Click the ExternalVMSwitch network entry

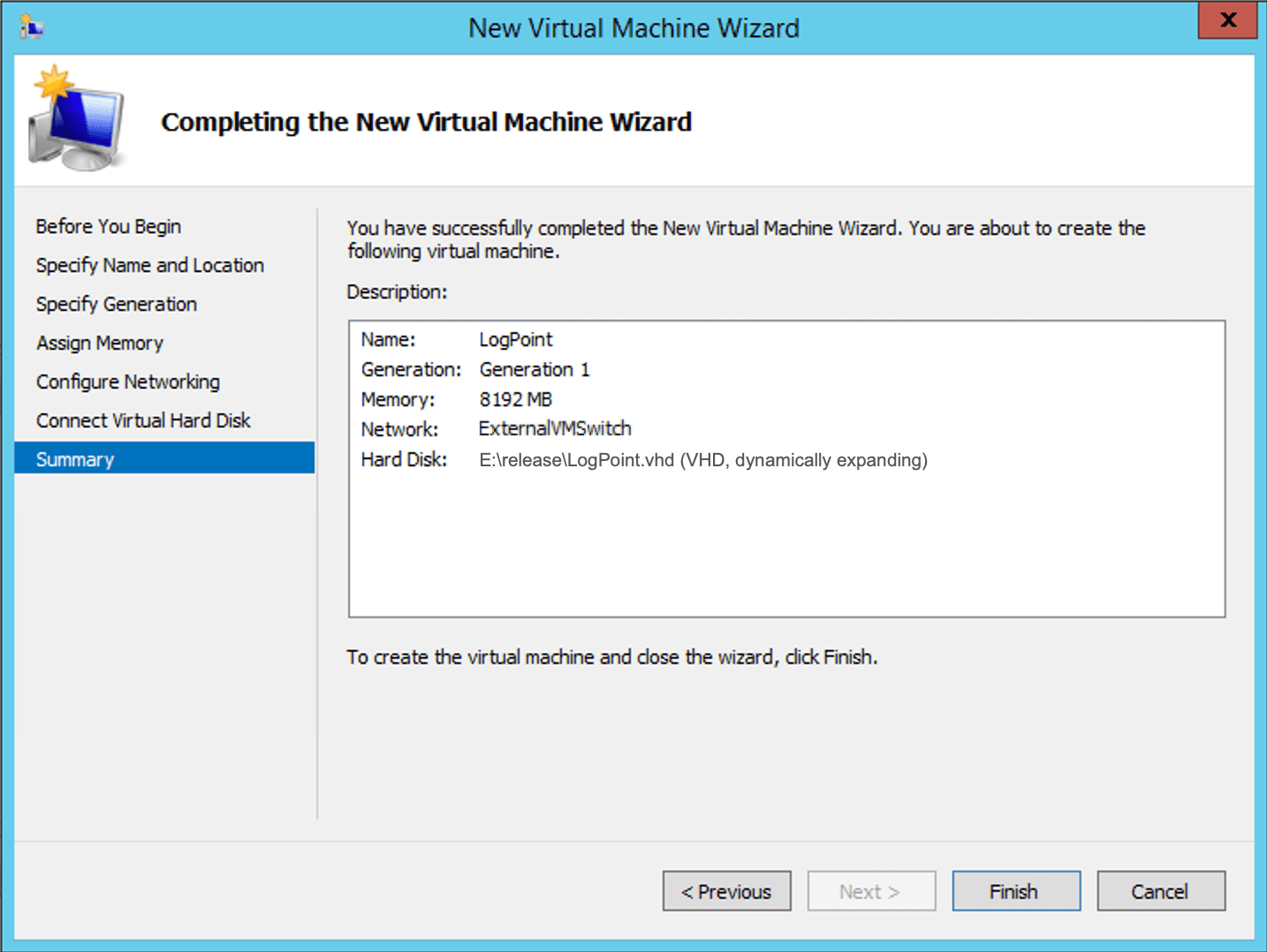tap(555, 429)
